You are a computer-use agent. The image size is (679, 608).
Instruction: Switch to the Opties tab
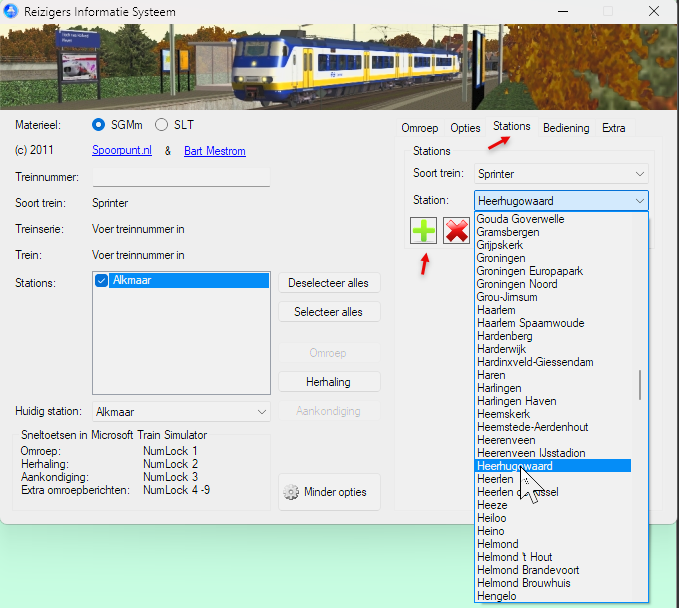point(465,128)
